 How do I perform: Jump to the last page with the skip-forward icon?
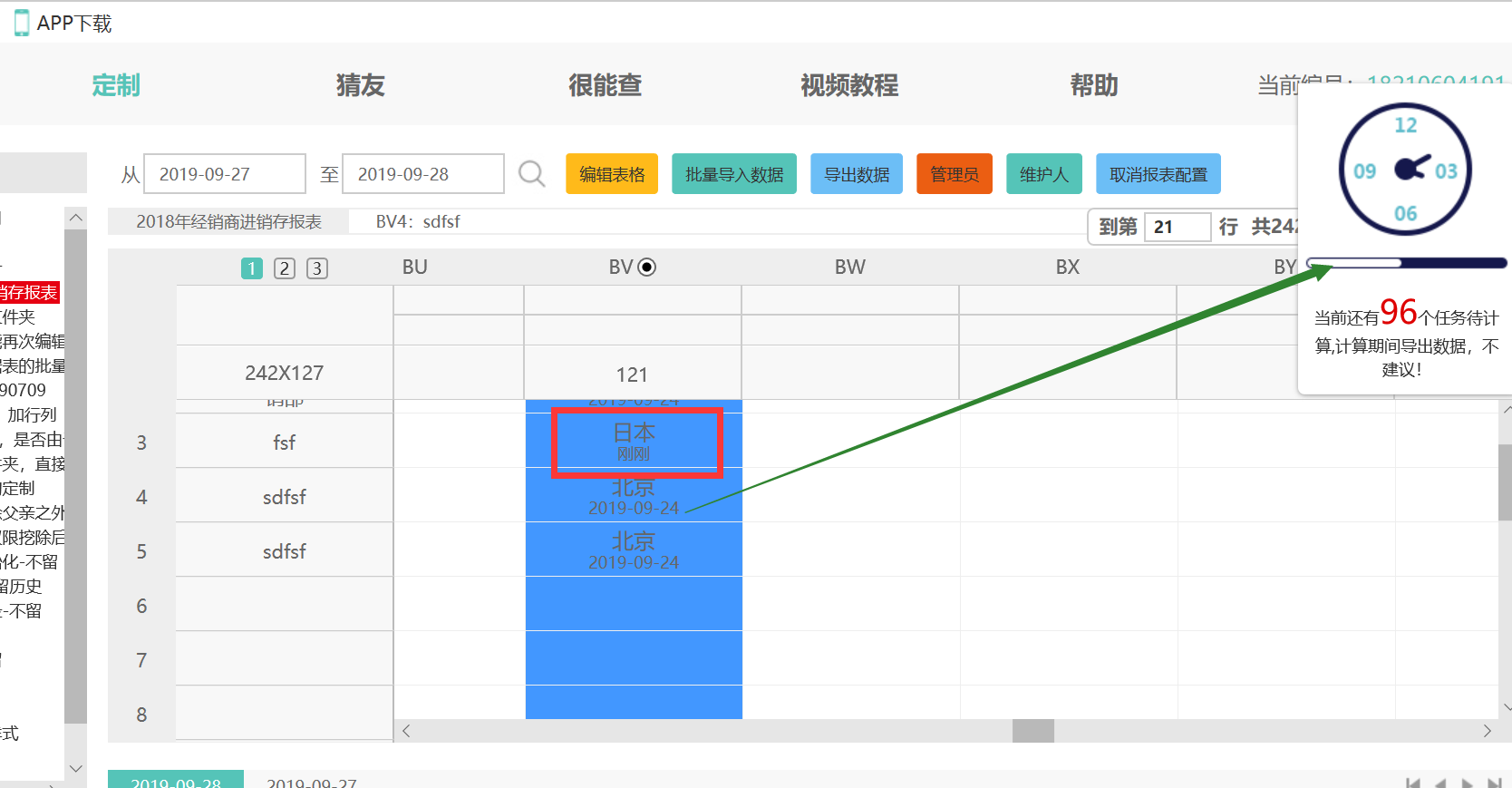pos(1494,783)
